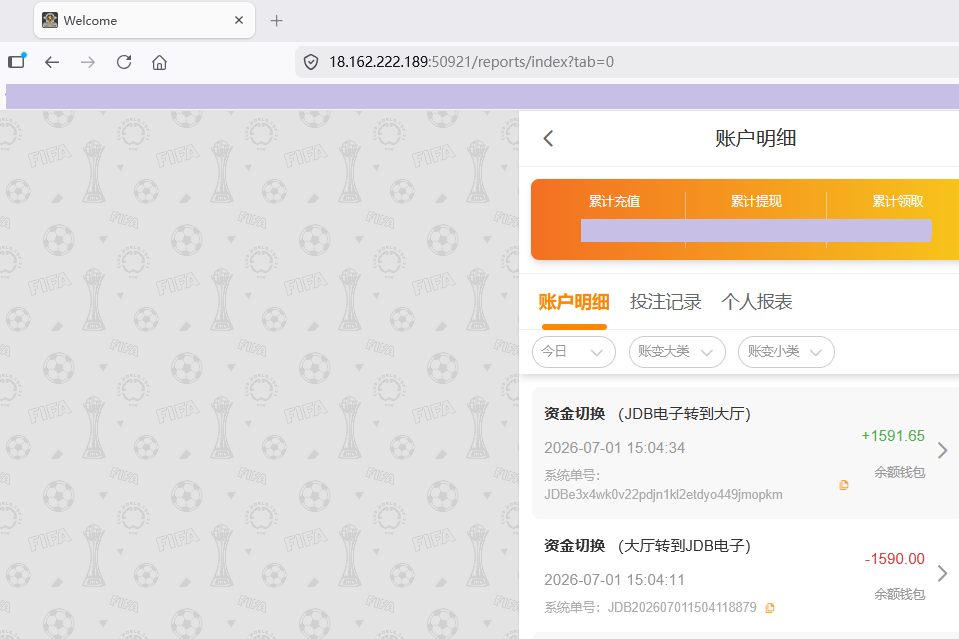This screenshot has width=959, height=639.
Task: Open the 大厅转到JDB电子 transaction row title
Action: (648, 546)
